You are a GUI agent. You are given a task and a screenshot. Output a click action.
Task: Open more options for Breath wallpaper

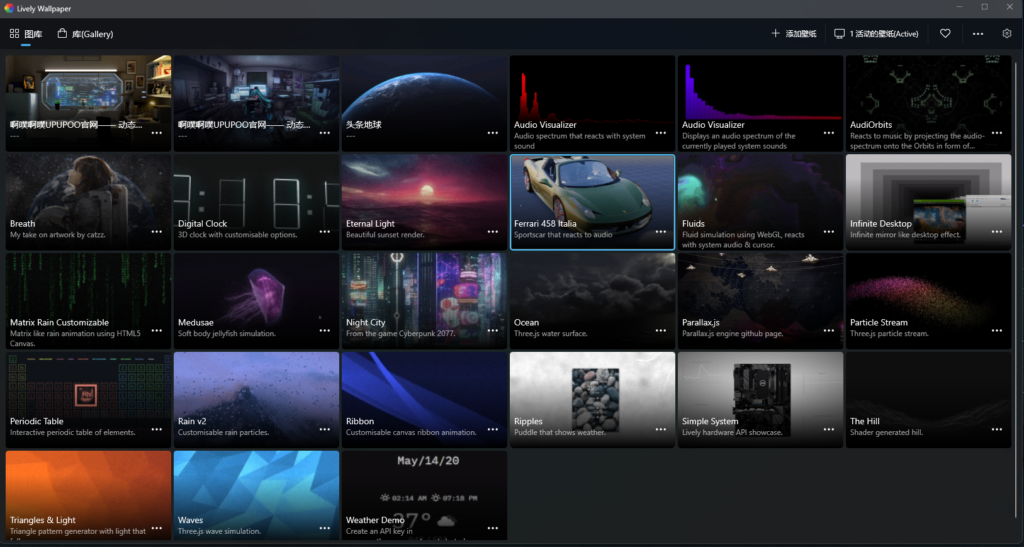[157, 232]
